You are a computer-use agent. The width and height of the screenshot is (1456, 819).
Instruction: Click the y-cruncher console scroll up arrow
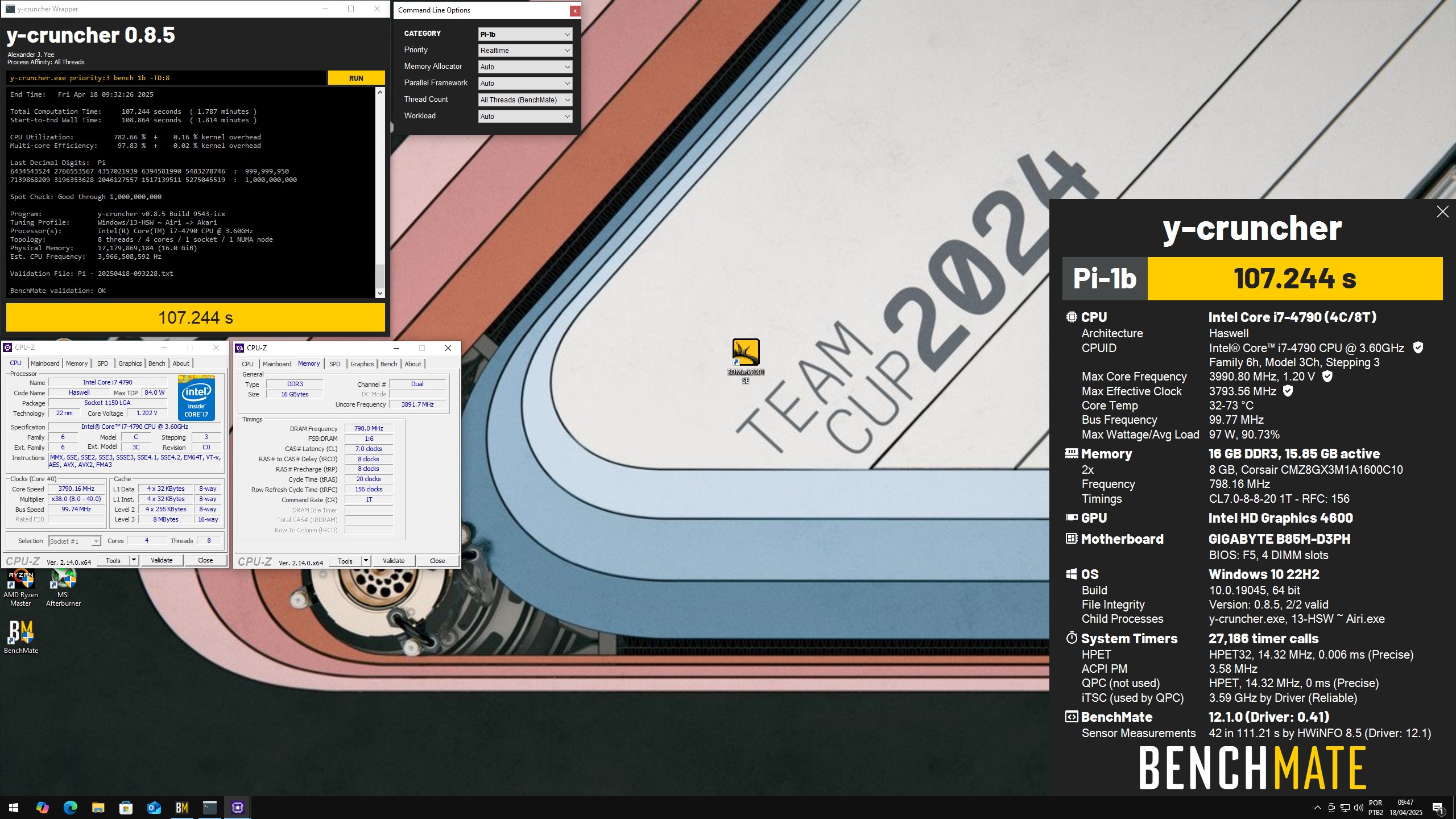click(x=380, y=92)
